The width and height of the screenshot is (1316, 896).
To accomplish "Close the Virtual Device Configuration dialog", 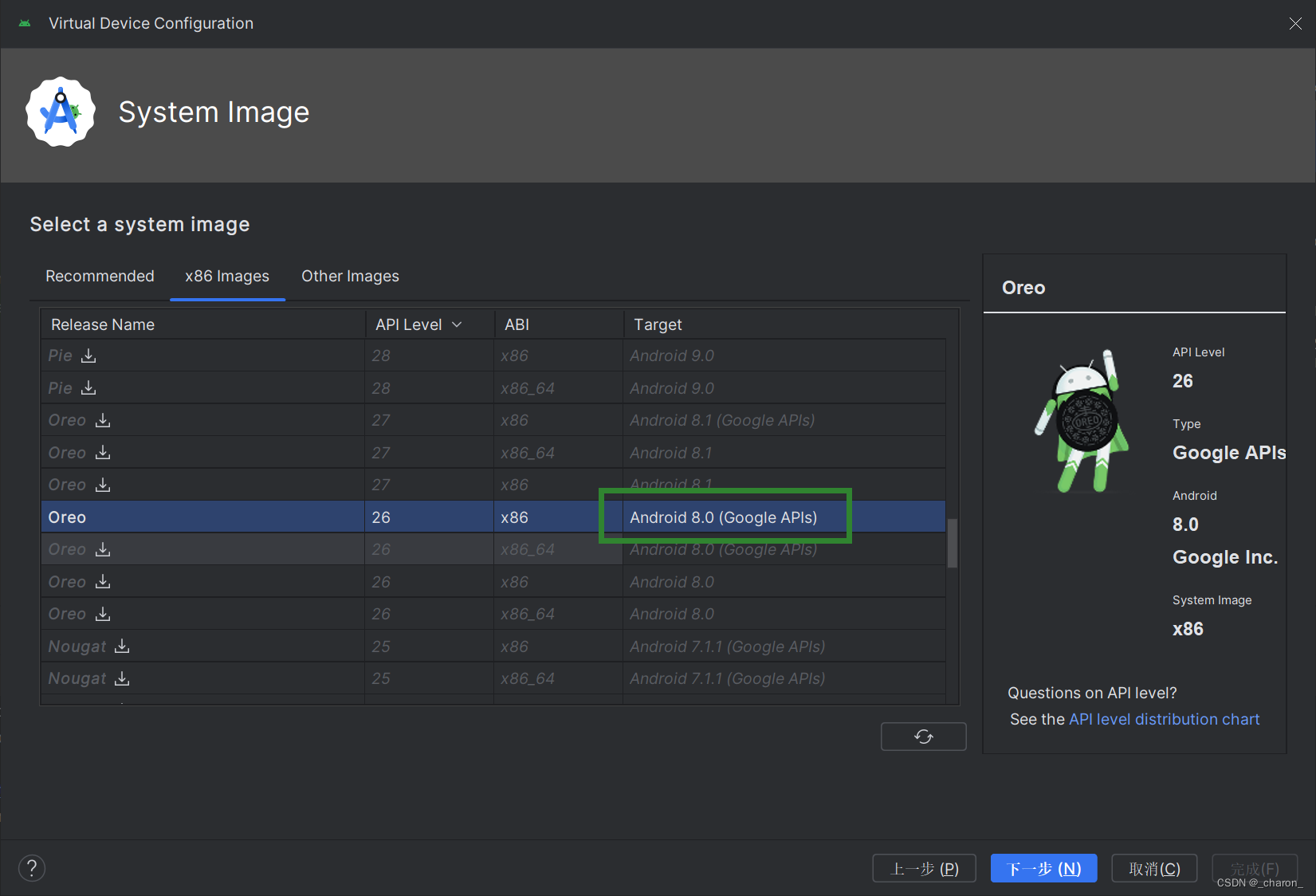I will 1295,24.
